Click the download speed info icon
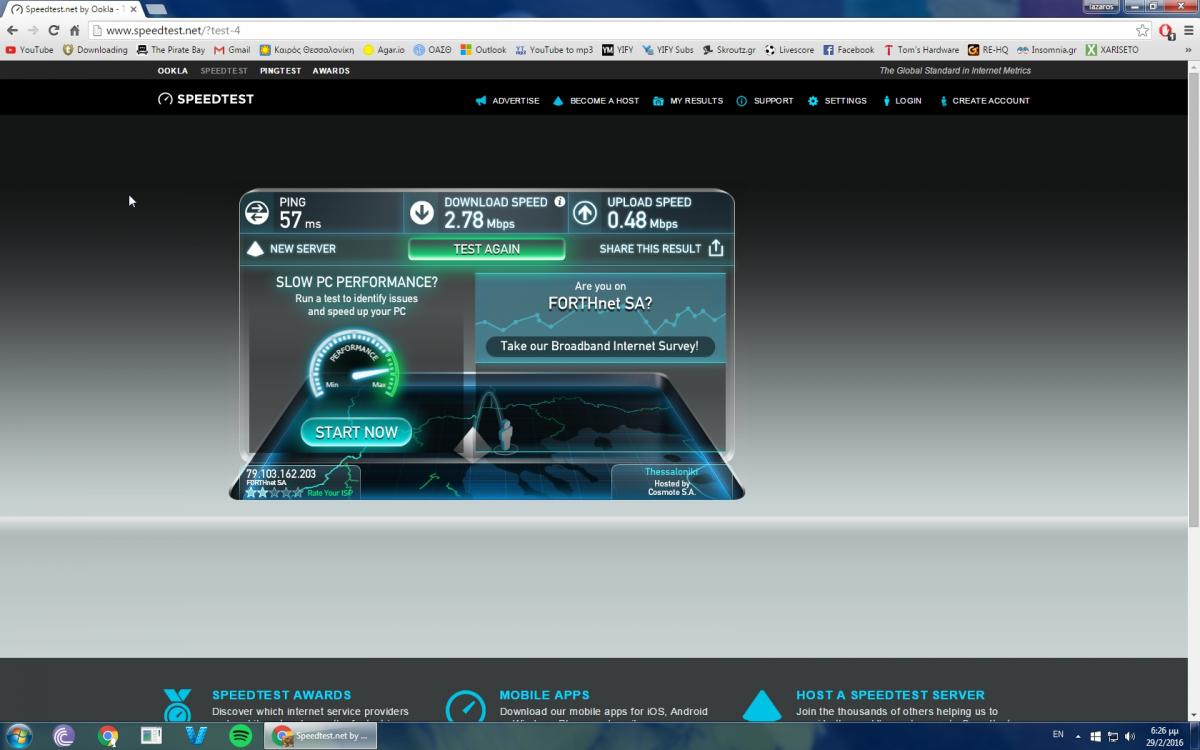The width and height of the screenshot is (1200, 750). coord(560,202)
